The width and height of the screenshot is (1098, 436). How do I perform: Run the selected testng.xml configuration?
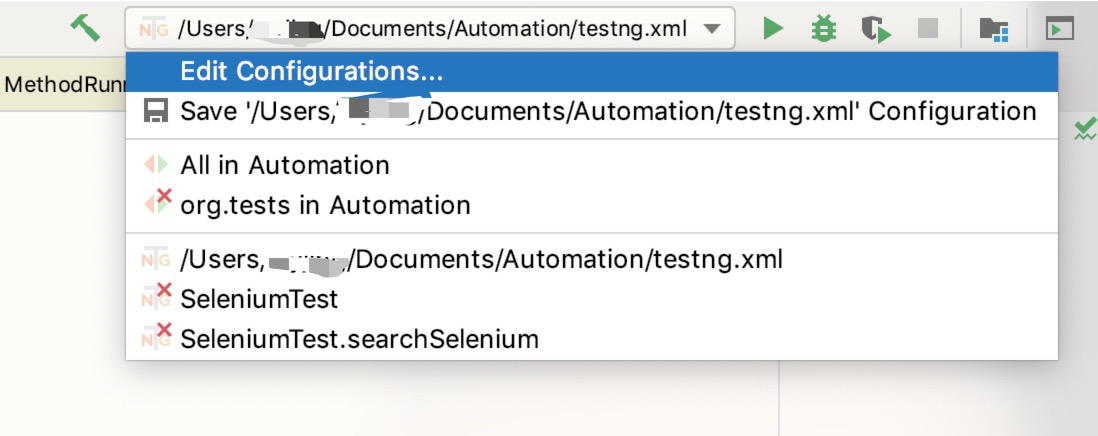point(772,29)
